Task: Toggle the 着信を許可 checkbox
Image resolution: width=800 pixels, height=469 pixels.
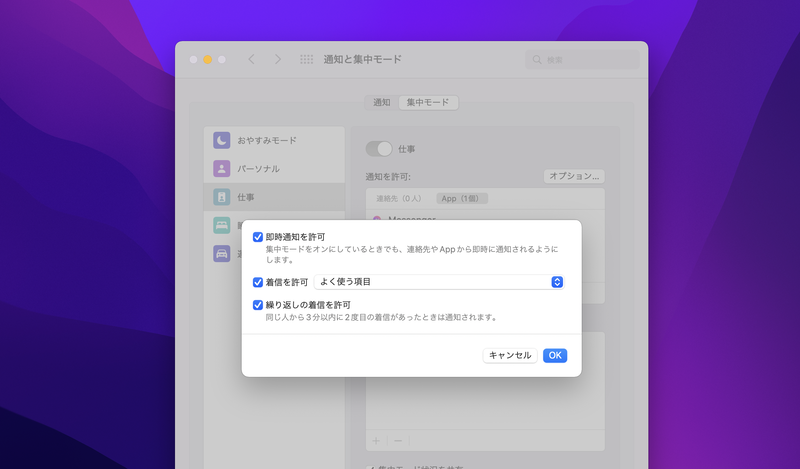Action: point(258,282)
